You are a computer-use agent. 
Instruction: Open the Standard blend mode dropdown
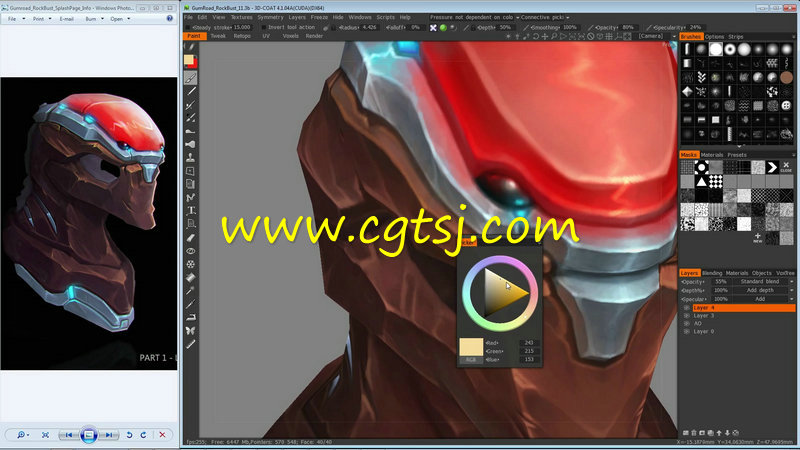[x=763, y=282]
